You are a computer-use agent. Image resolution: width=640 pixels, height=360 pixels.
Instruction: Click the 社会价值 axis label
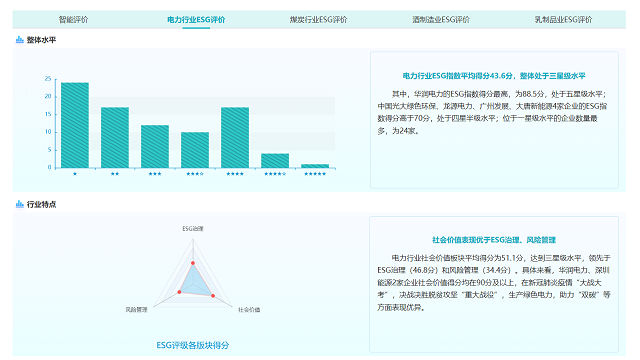pos(249,310)
